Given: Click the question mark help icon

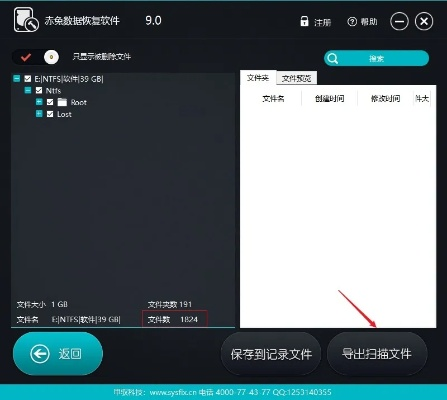Looking at the screenshot, I should pyautogui.click(x=352, y=22).
